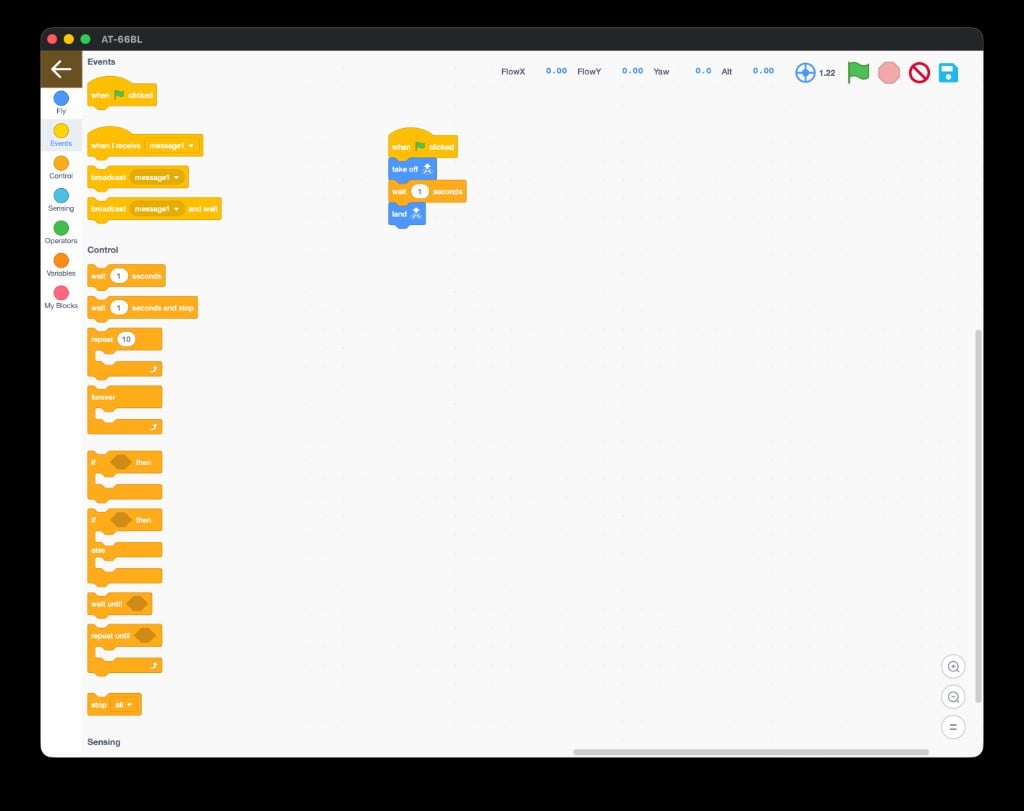Select the Operators category circle
The image size is (1024, 811).
[61, 228]
